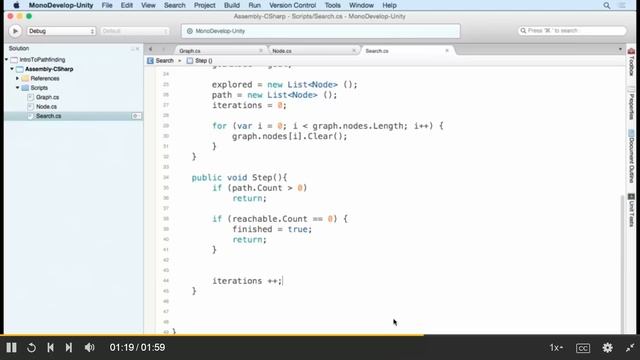Toggle closed captions

coord(583,348)
